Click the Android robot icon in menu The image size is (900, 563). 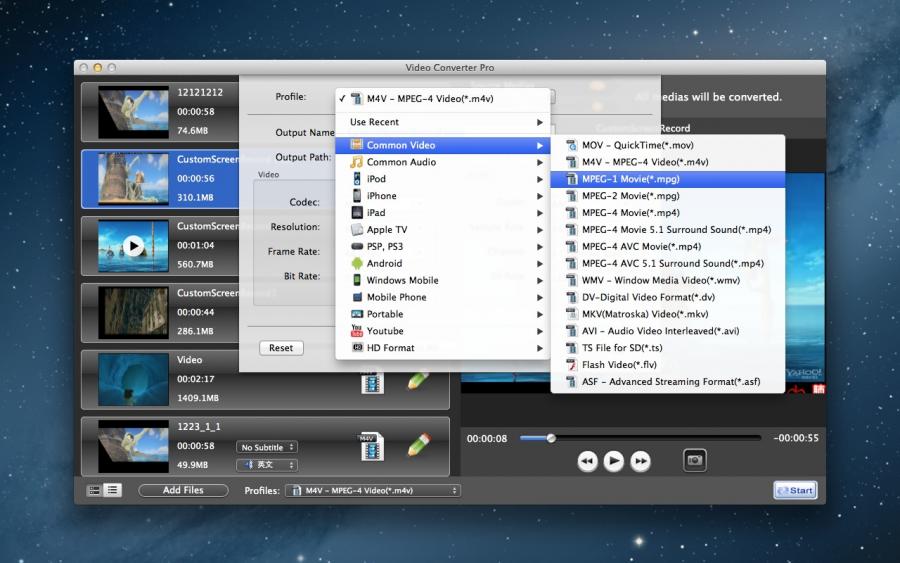coord(356,263)
